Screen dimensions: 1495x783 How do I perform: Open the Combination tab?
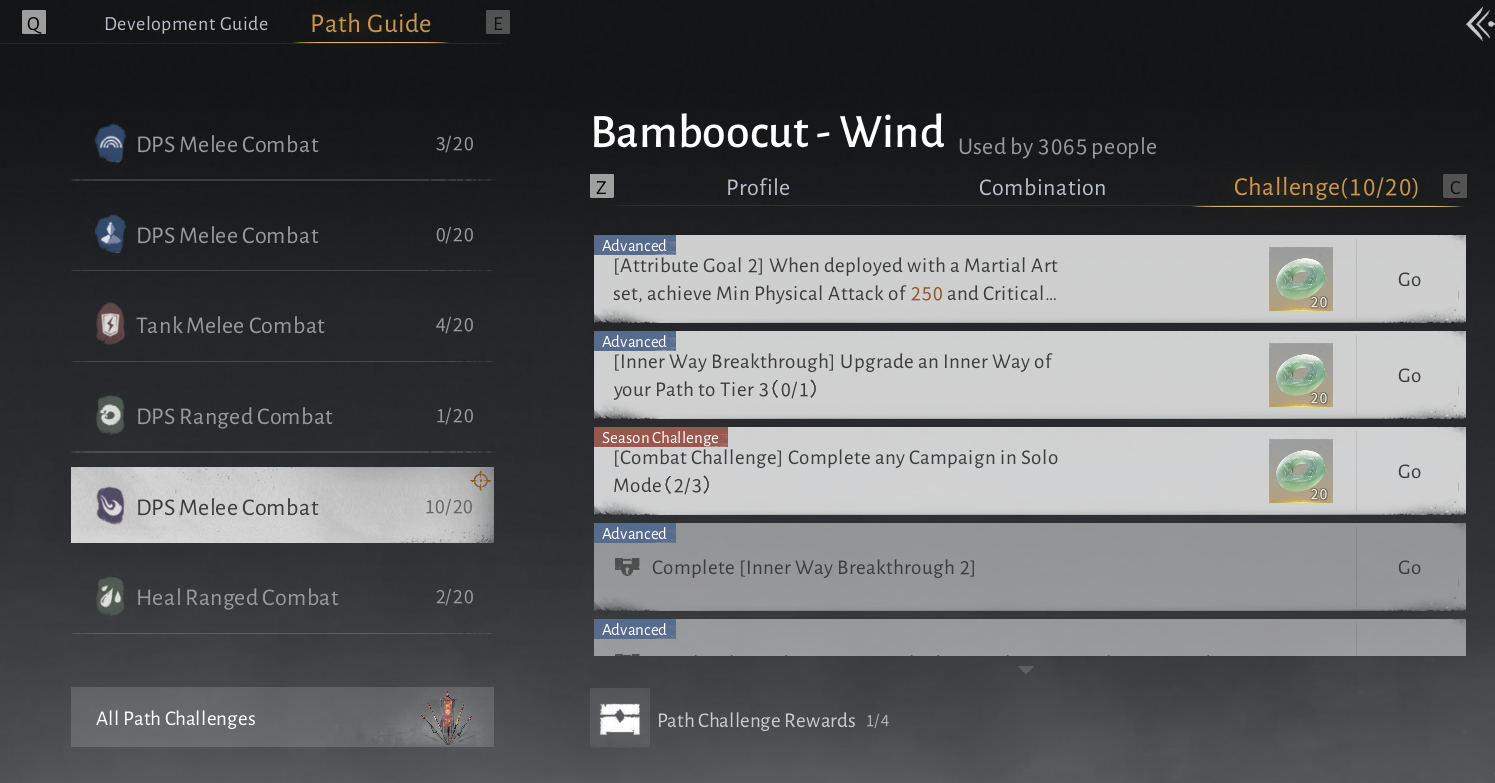tap(1042, 187)
